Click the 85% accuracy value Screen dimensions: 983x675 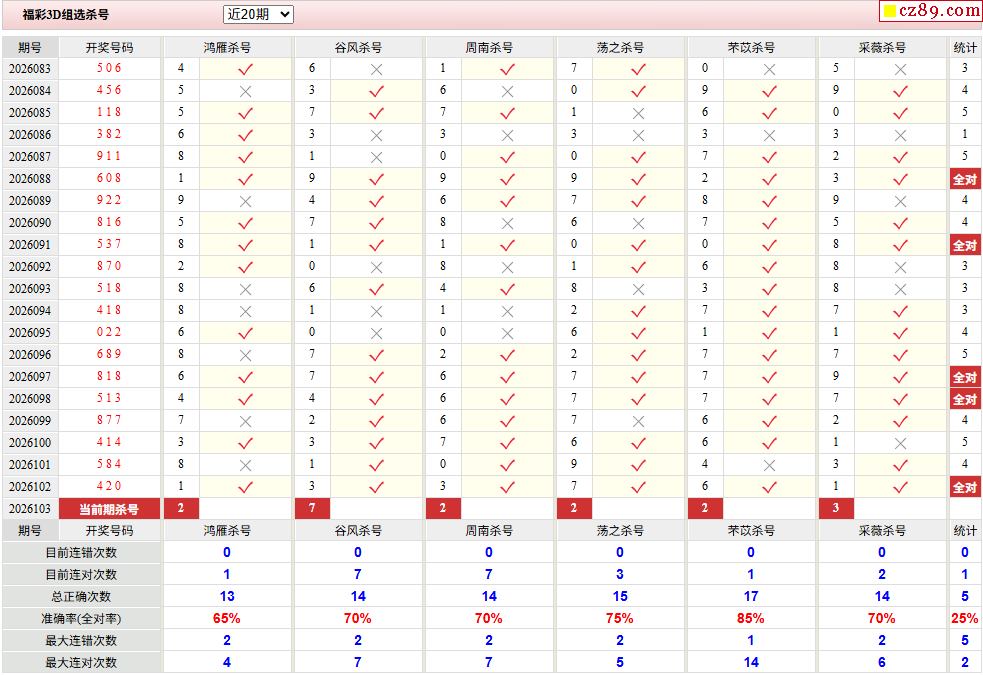pyautogui.click(x=750, y=619)
